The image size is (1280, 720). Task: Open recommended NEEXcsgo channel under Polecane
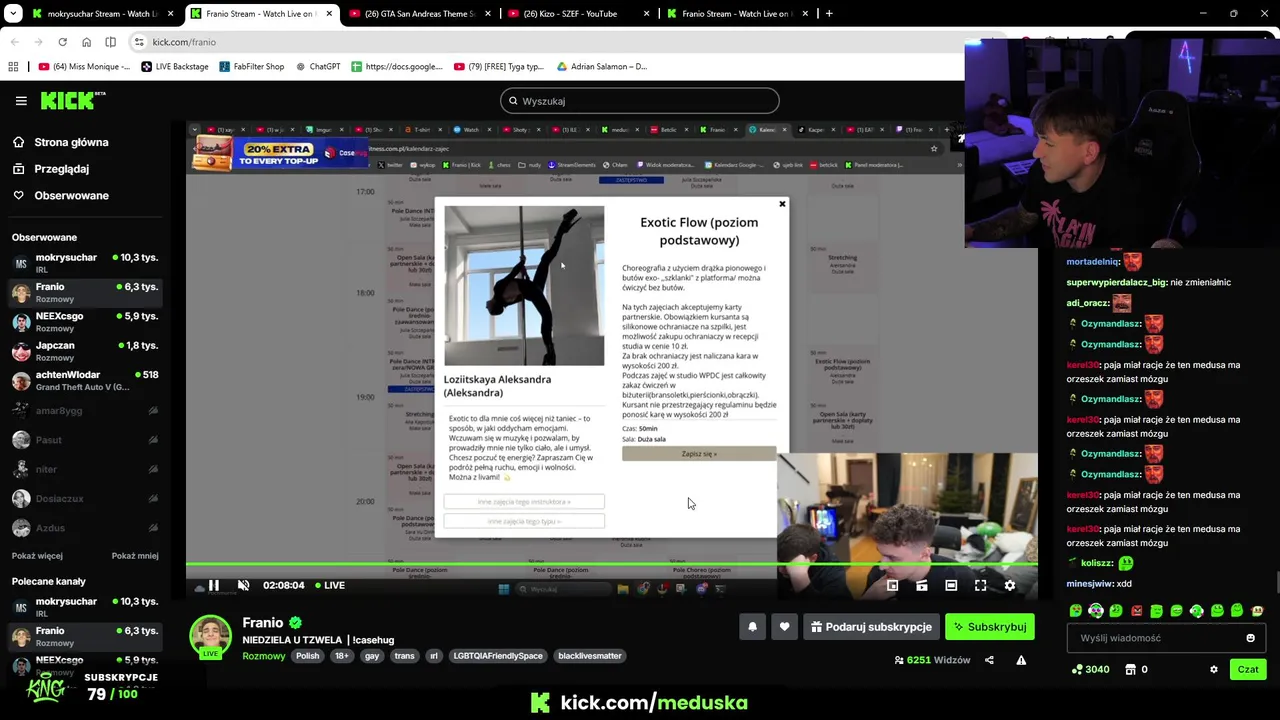(x=85, y=665)
